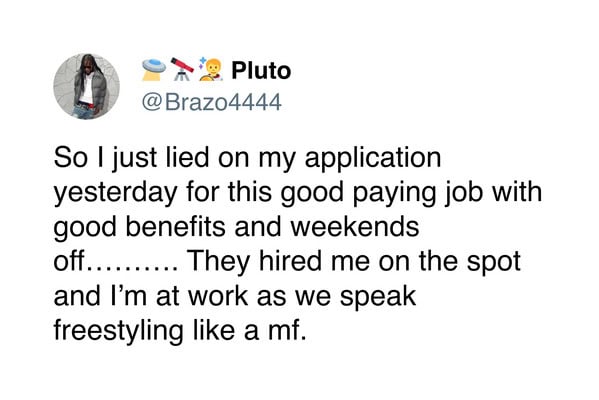Open the Pluto display name

point(261,71)
